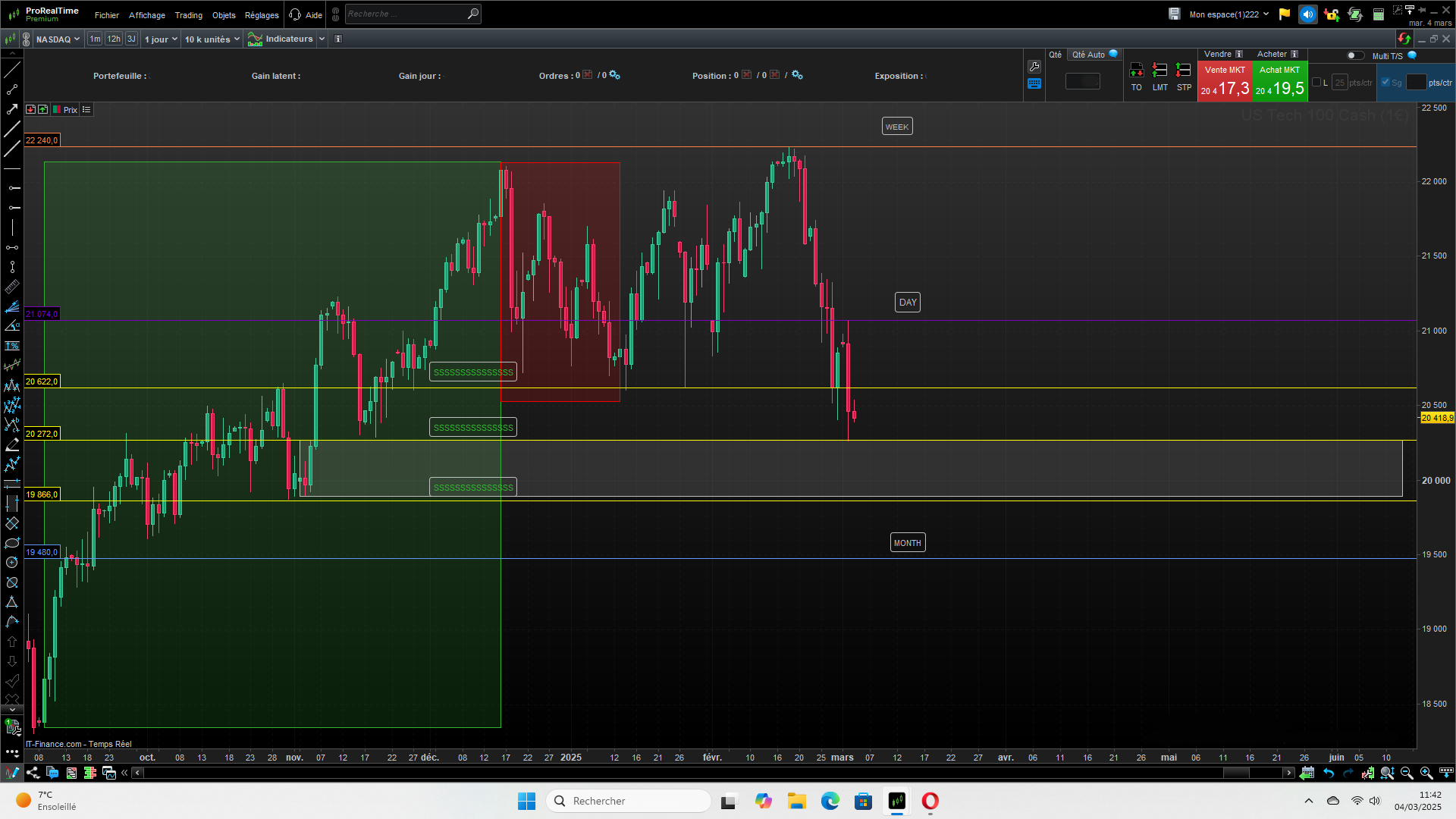Open the NASDAQ instrument dropdown
This screenshot has height=819, width=1456.
click(x=58, y=39)
